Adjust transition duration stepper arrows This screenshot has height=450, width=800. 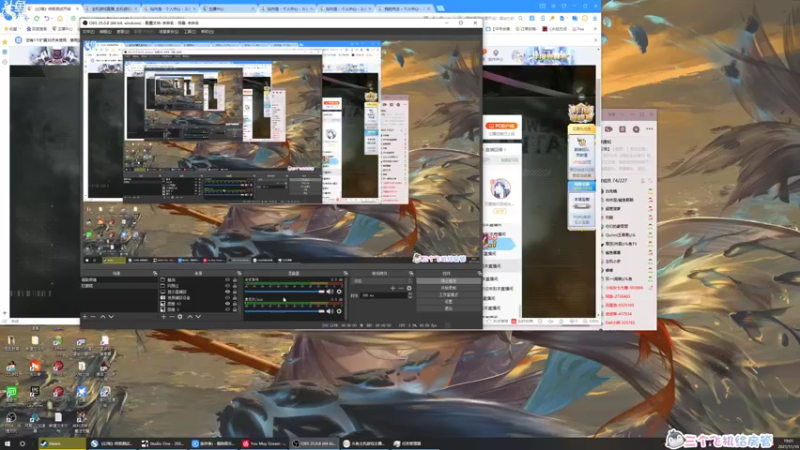(410, 295)
